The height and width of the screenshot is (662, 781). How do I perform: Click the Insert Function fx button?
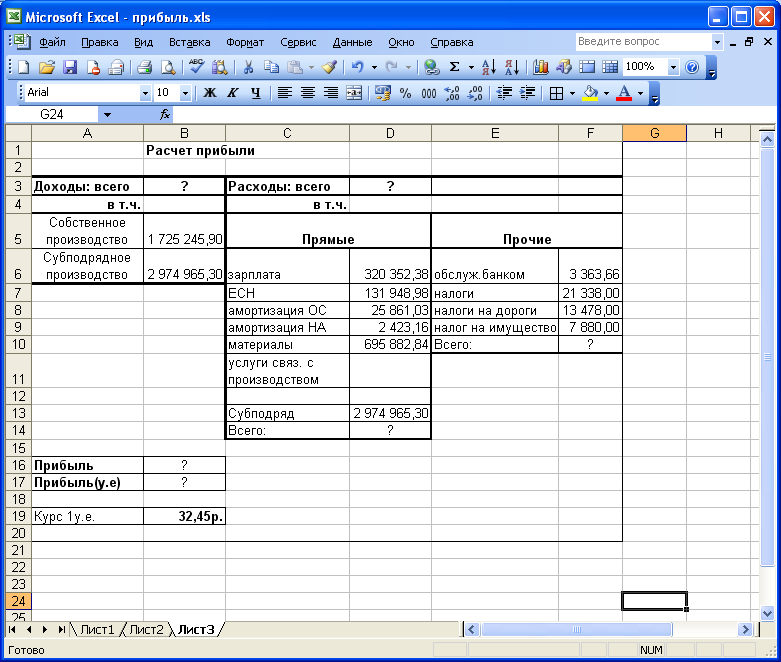click(x=165, y=115)
